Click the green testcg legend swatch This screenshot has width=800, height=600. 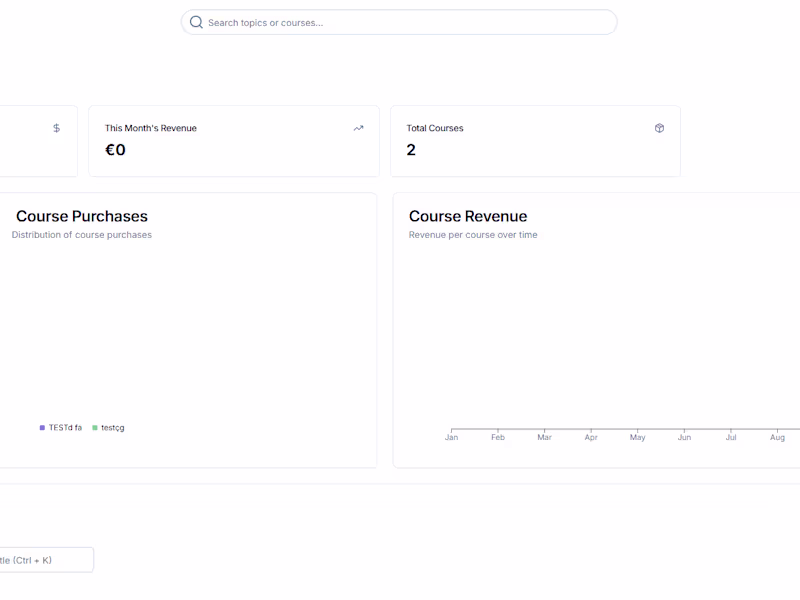(95, 428)
